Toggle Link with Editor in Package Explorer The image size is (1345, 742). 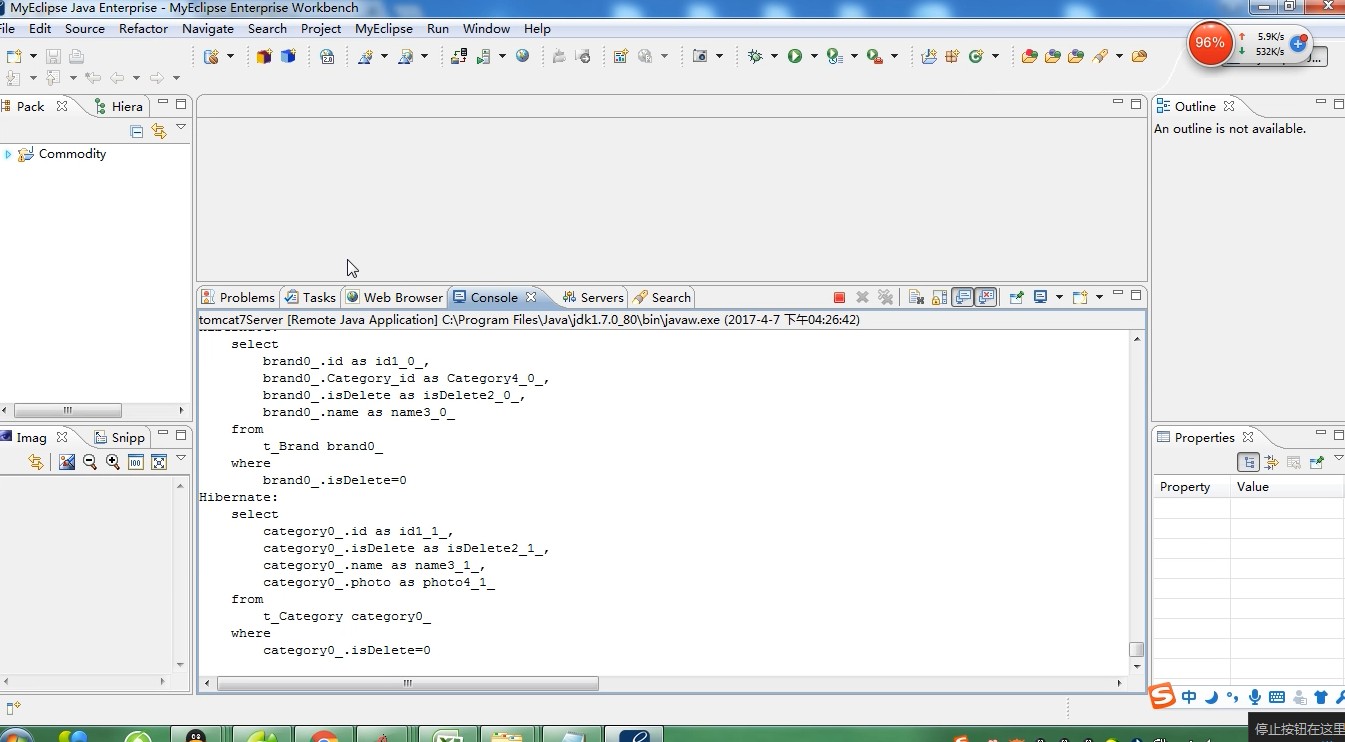click(x=158, y=131)
